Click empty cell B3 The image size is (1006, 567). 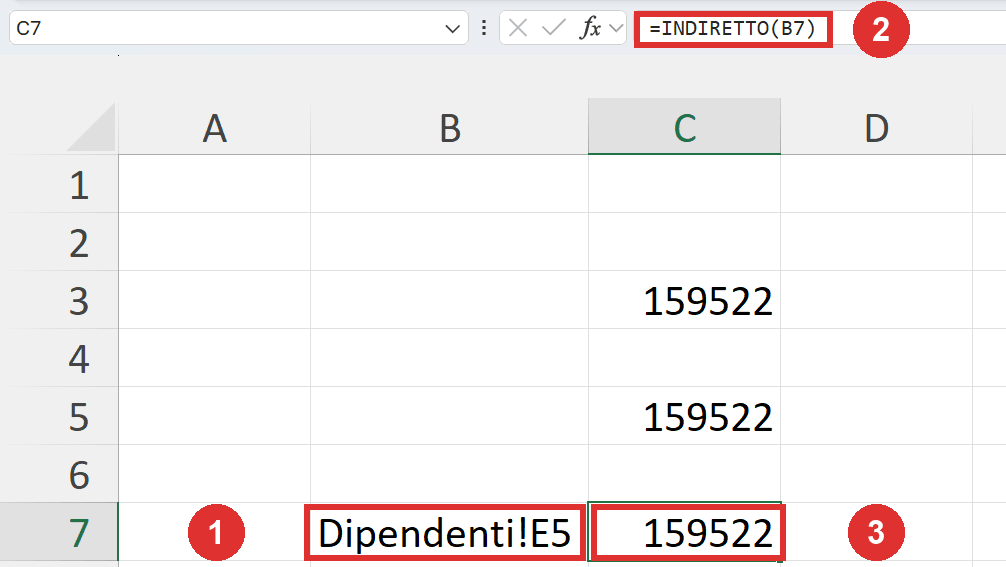[x=449, y=300]
